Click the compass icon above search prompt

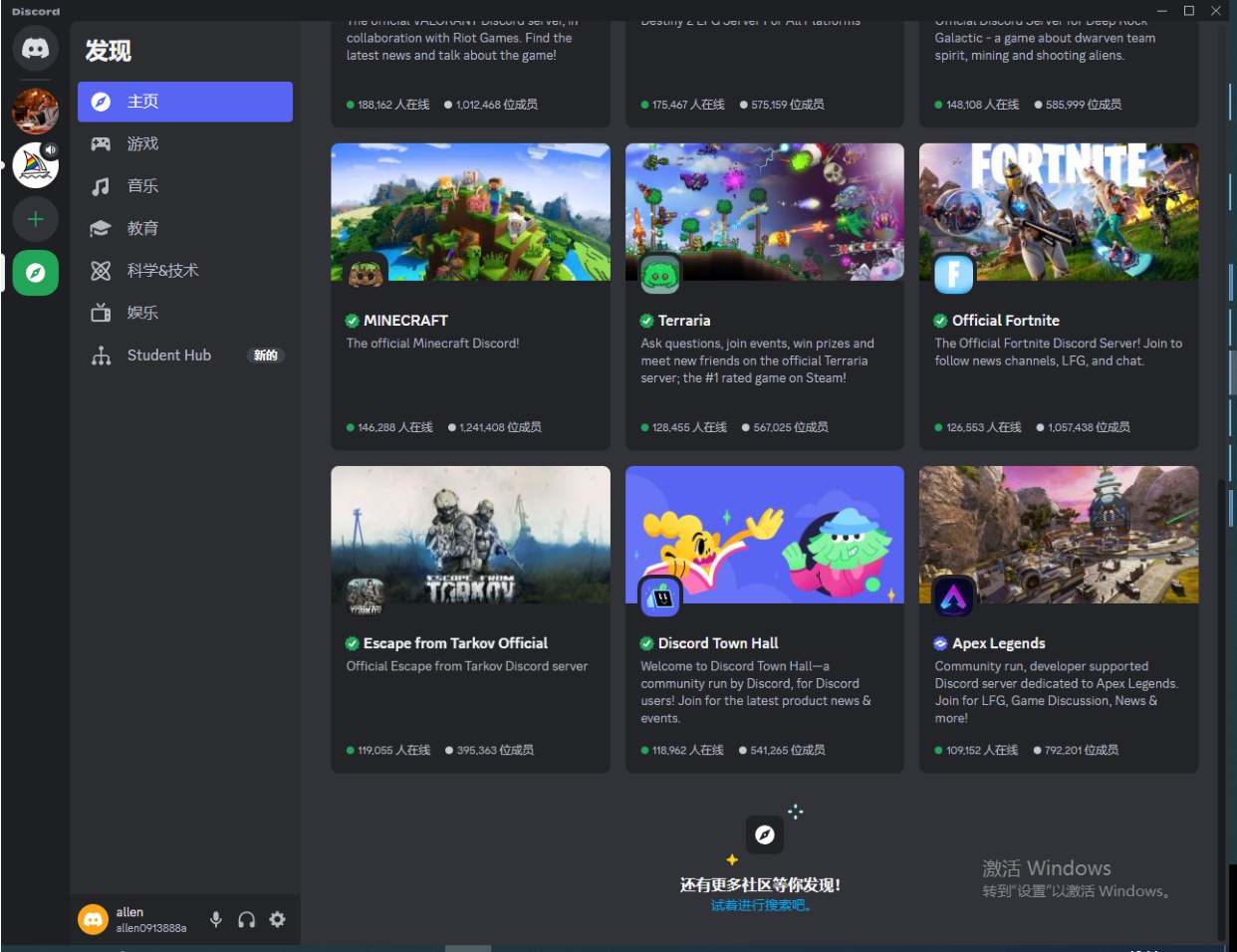point(764,834)
